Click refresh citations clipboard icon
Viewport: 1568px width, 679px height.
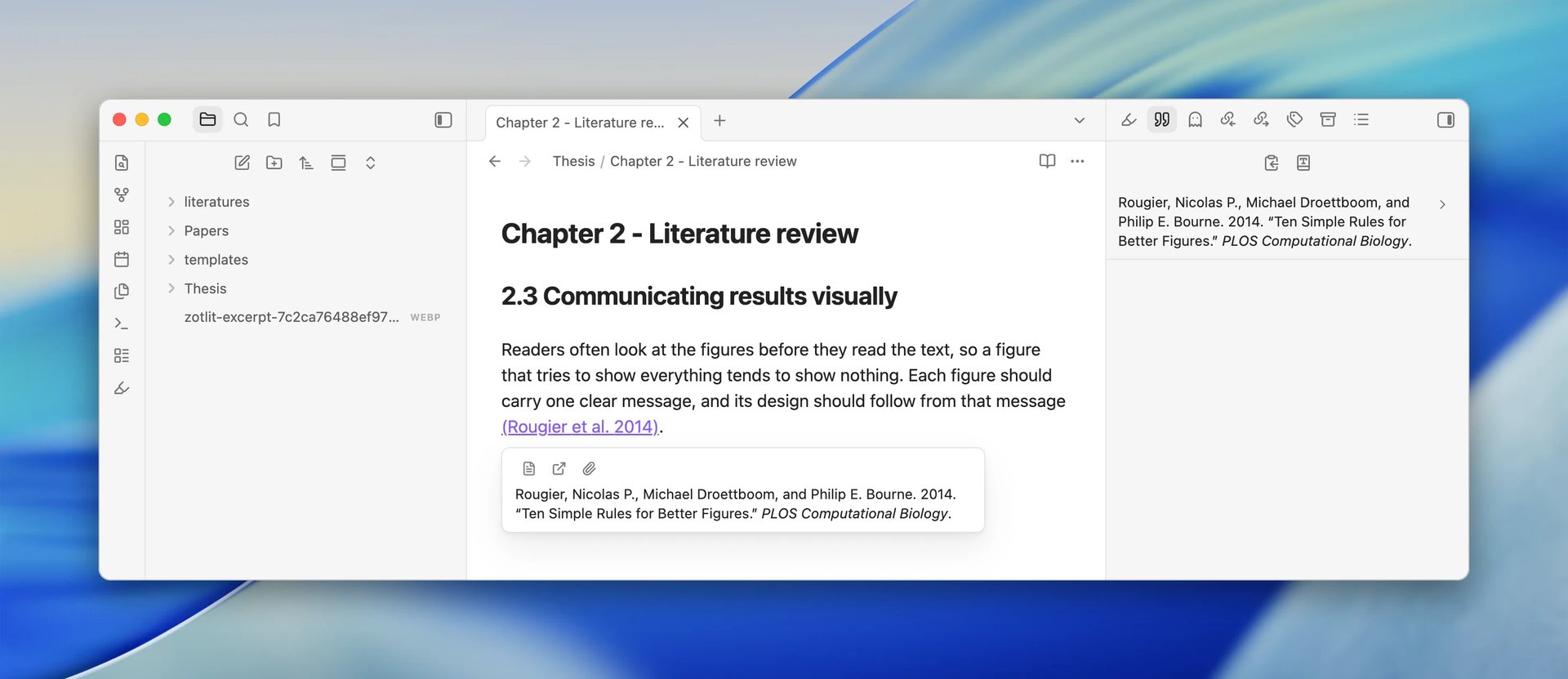click(1271, 163)
